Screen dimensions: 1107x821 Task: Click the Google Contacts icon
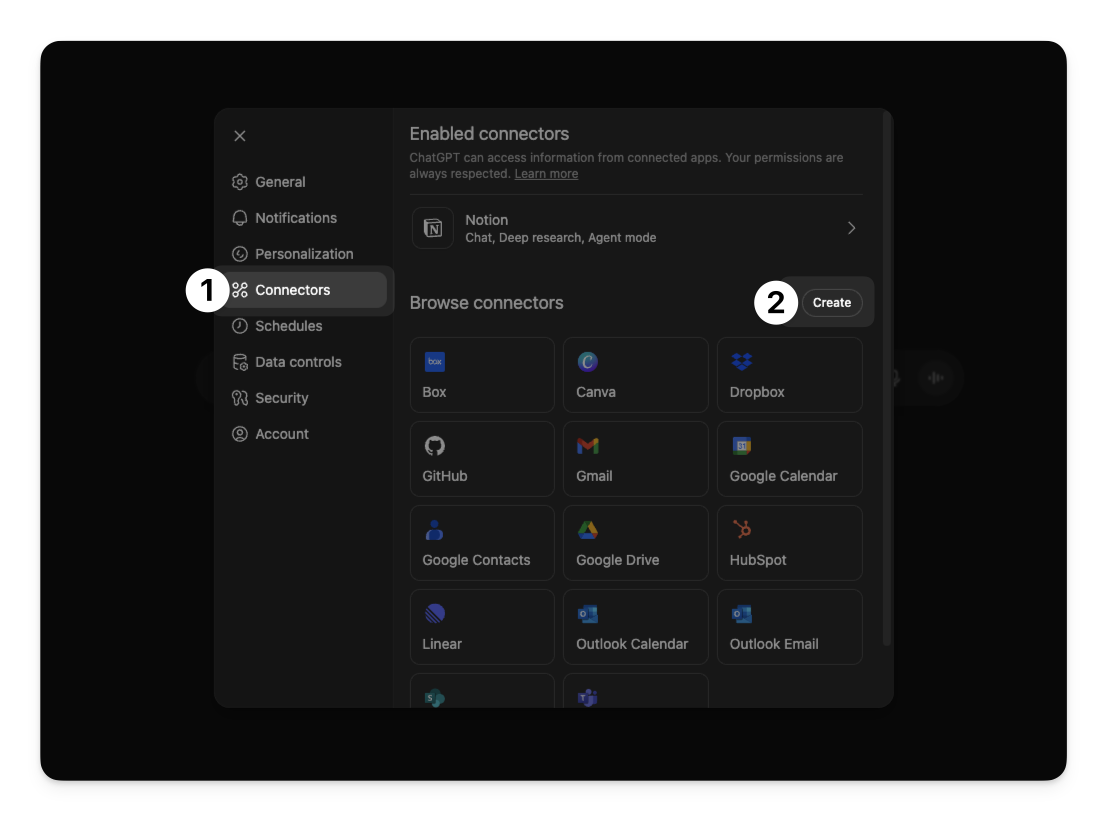[x=434, y=529]
